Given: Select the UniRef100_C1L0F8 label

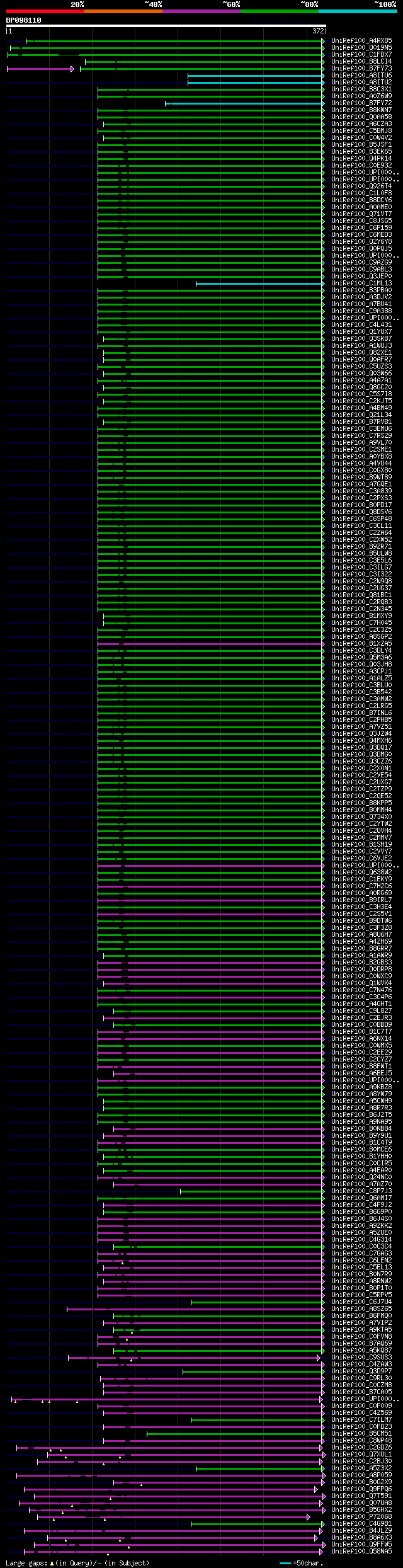Looking at the screenshot, I should tap(361, 193).
